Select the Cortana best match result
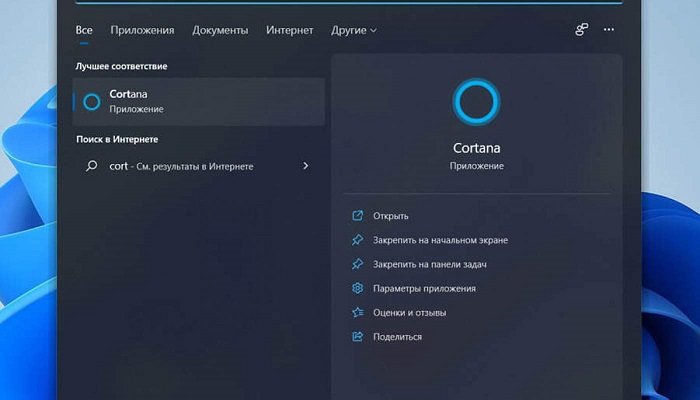The width and height of the screenshot is (700, 400). click(x=199, y=102)
